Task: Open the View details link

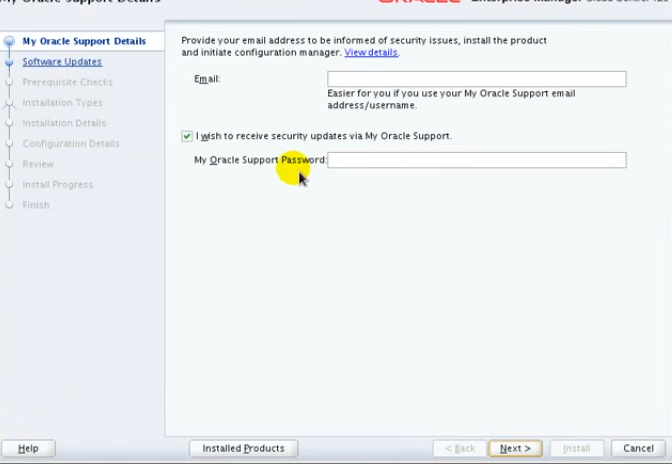Action: click(x=371, y=52)
